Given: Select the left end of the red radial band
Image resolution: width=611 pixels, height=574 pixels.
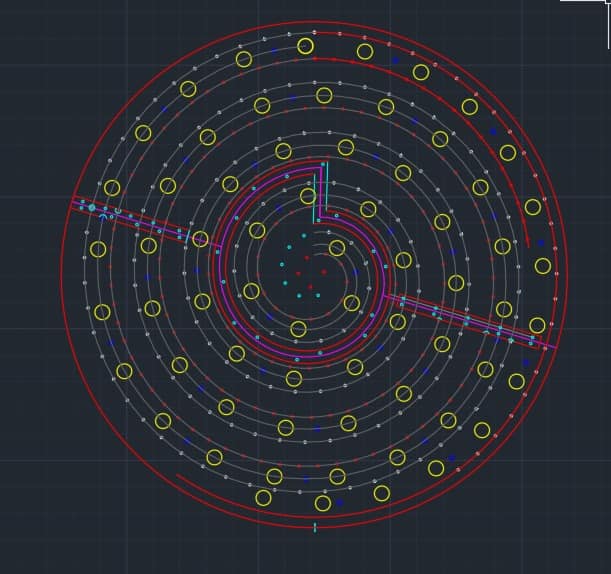Looking at the screenshot, I should (x=75, y=198).
